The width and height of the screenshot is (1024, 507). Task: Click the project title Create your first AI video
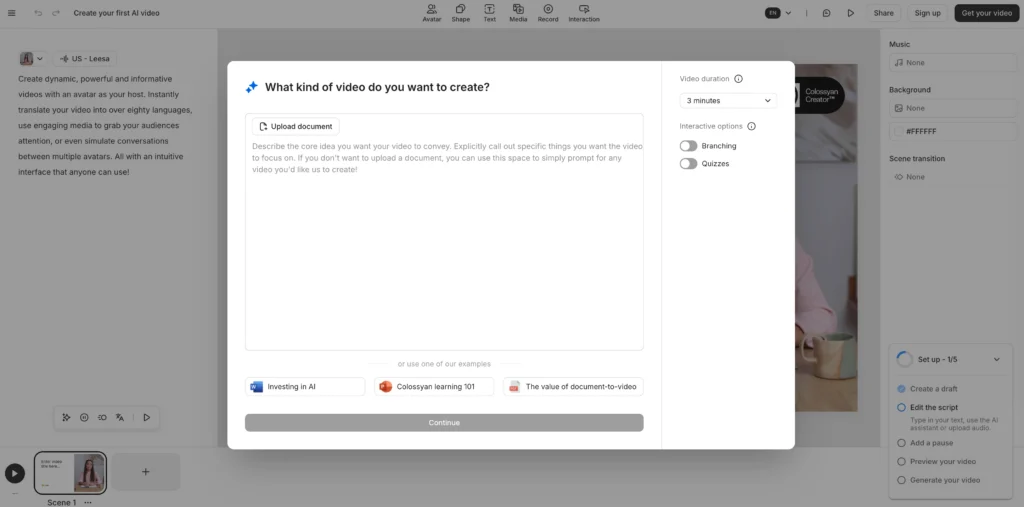116,13
